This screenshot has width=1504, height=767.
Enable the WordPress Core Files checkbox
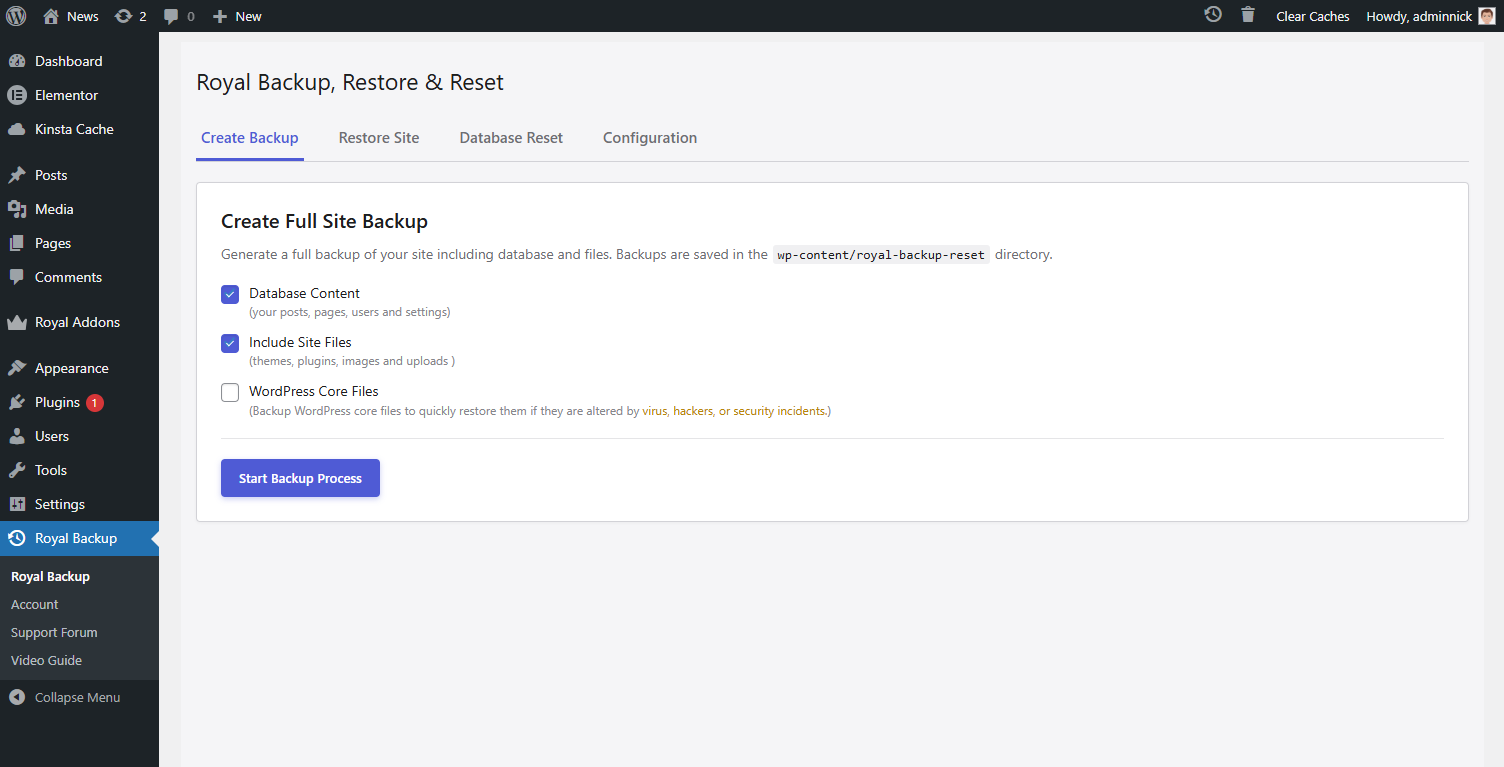(230, 392)
